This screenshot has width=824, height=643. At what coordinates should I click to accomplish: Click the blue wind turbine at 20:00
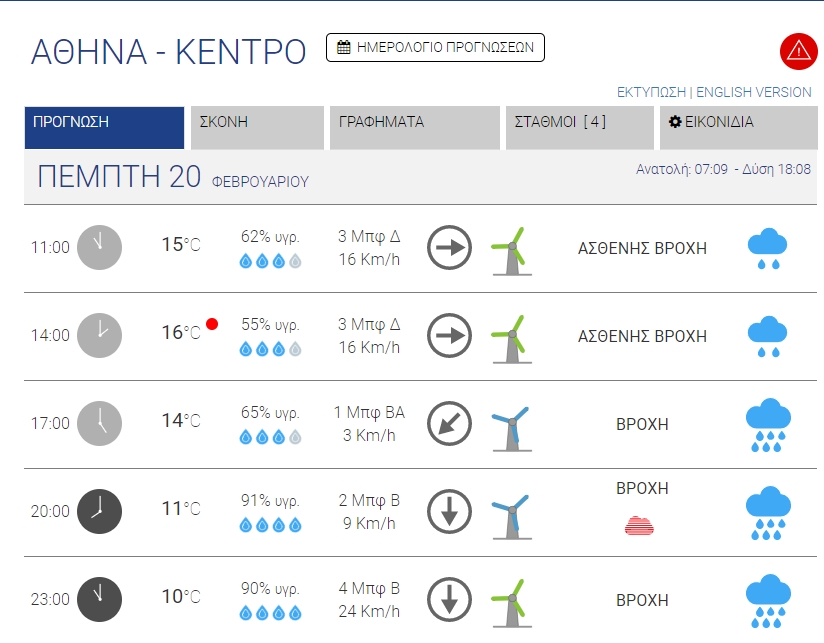pyautogui.click(x=511, y=512)
